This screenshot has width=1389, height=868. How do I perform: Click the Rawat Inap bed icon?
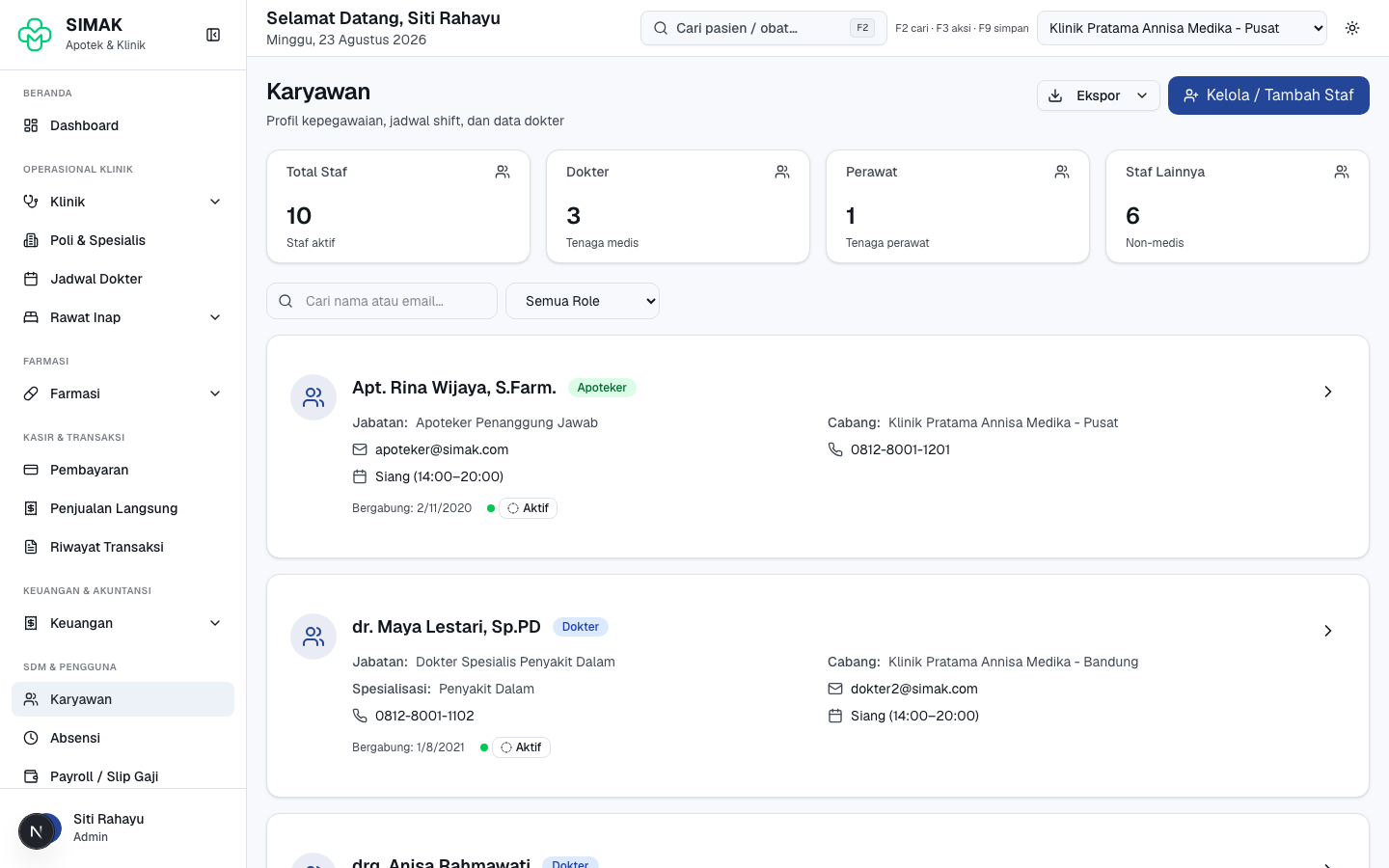(x=31, y=317)
